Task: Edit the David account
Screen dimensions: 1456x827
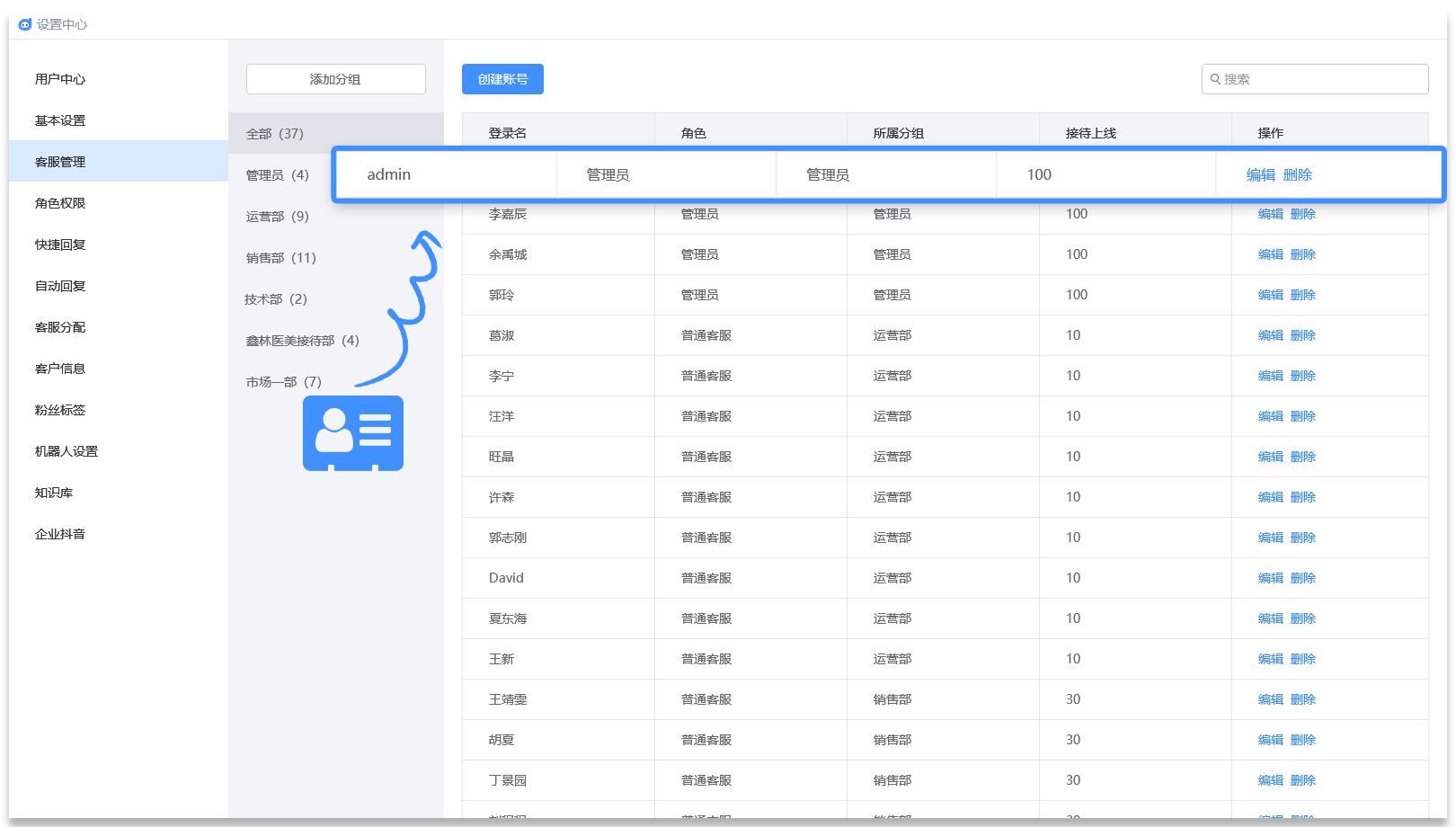Action: click(1270, 578)
